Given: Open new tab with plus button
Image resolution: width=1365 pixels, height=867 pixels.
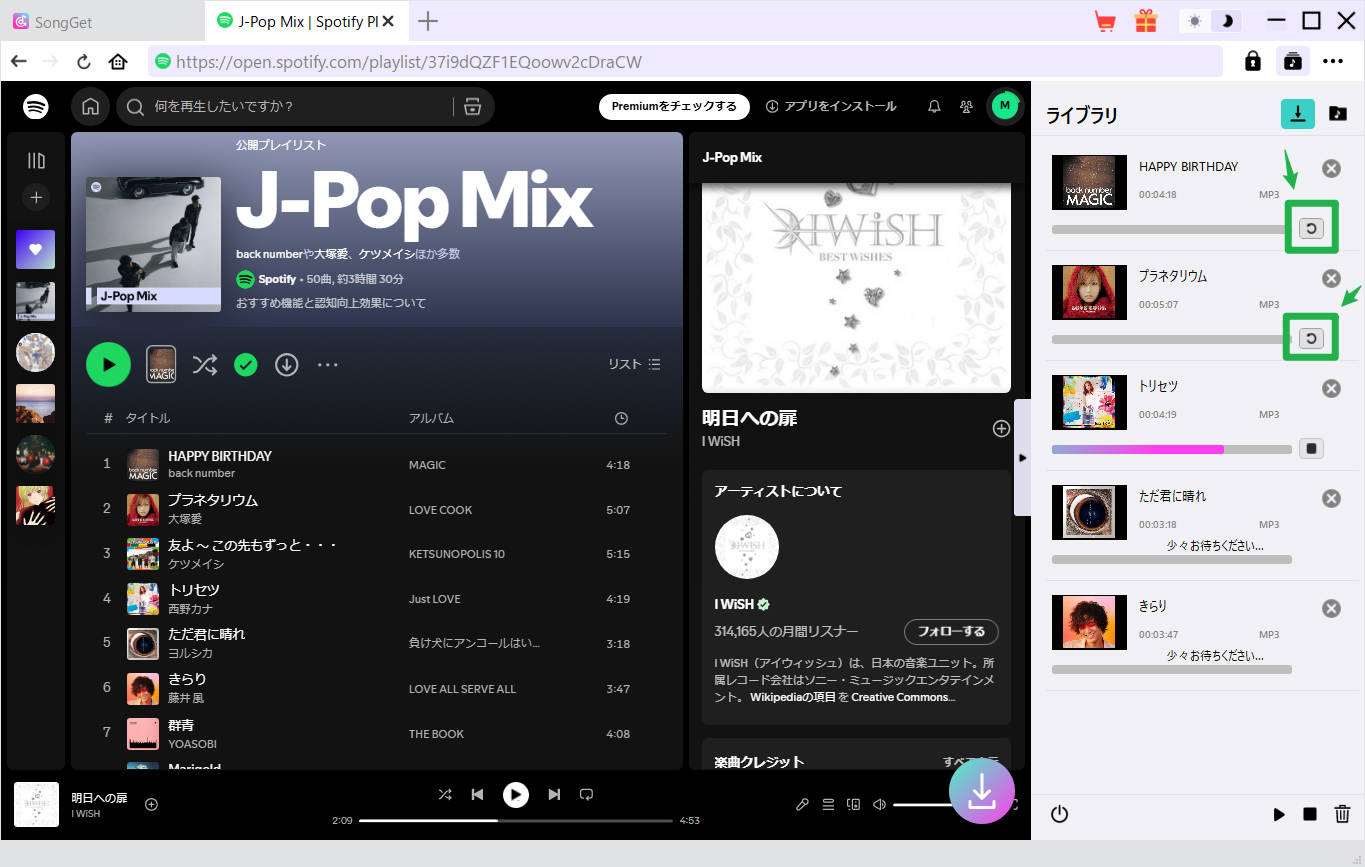Looking at the screenshot, I should coord(428,21).
